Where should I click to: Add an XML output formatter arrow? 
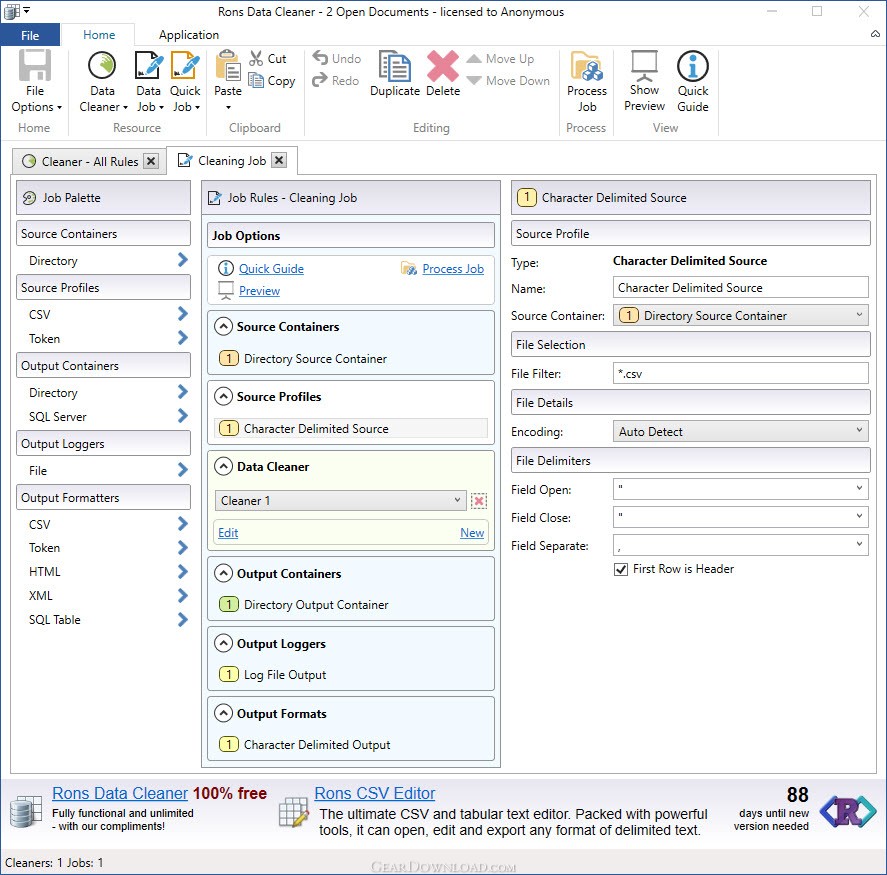[183, 596]
